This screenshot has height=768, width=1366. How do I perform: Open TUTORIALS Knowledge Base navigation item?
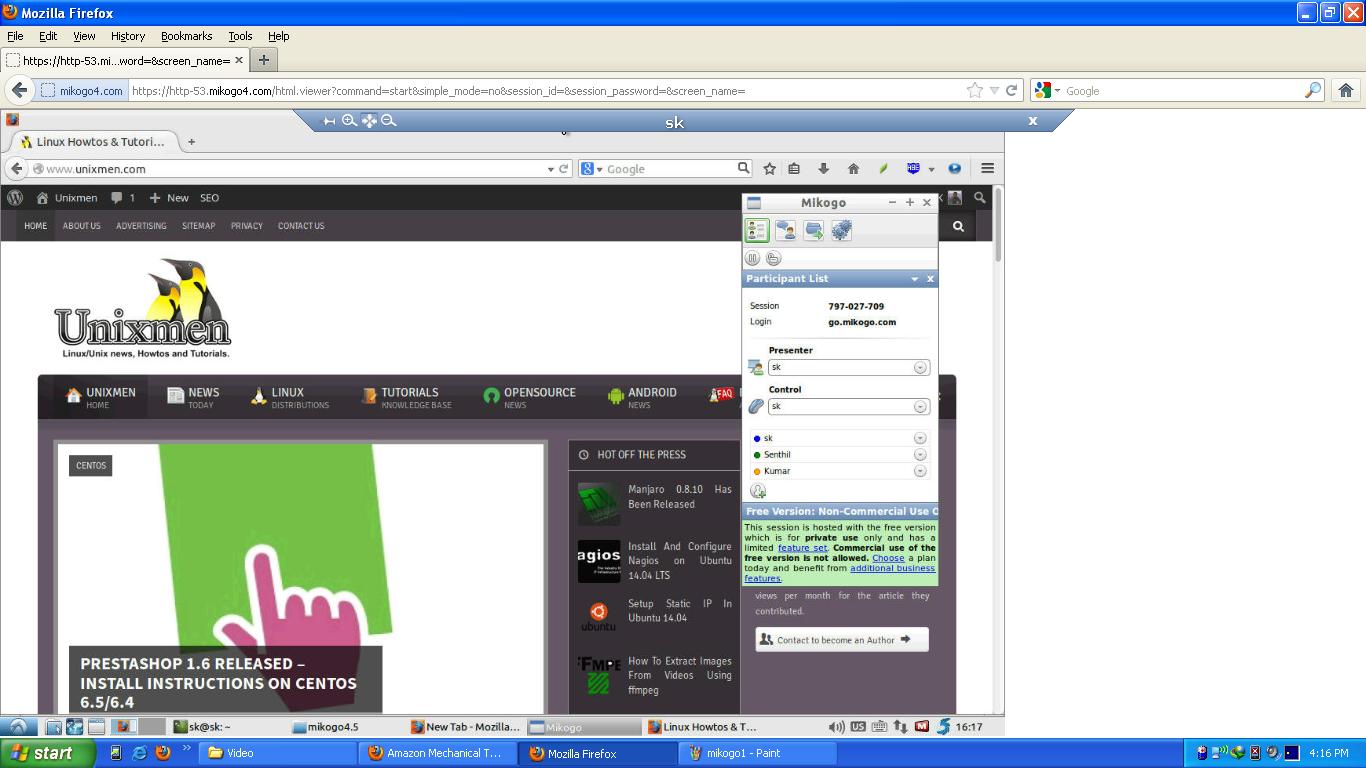[408, 397]
